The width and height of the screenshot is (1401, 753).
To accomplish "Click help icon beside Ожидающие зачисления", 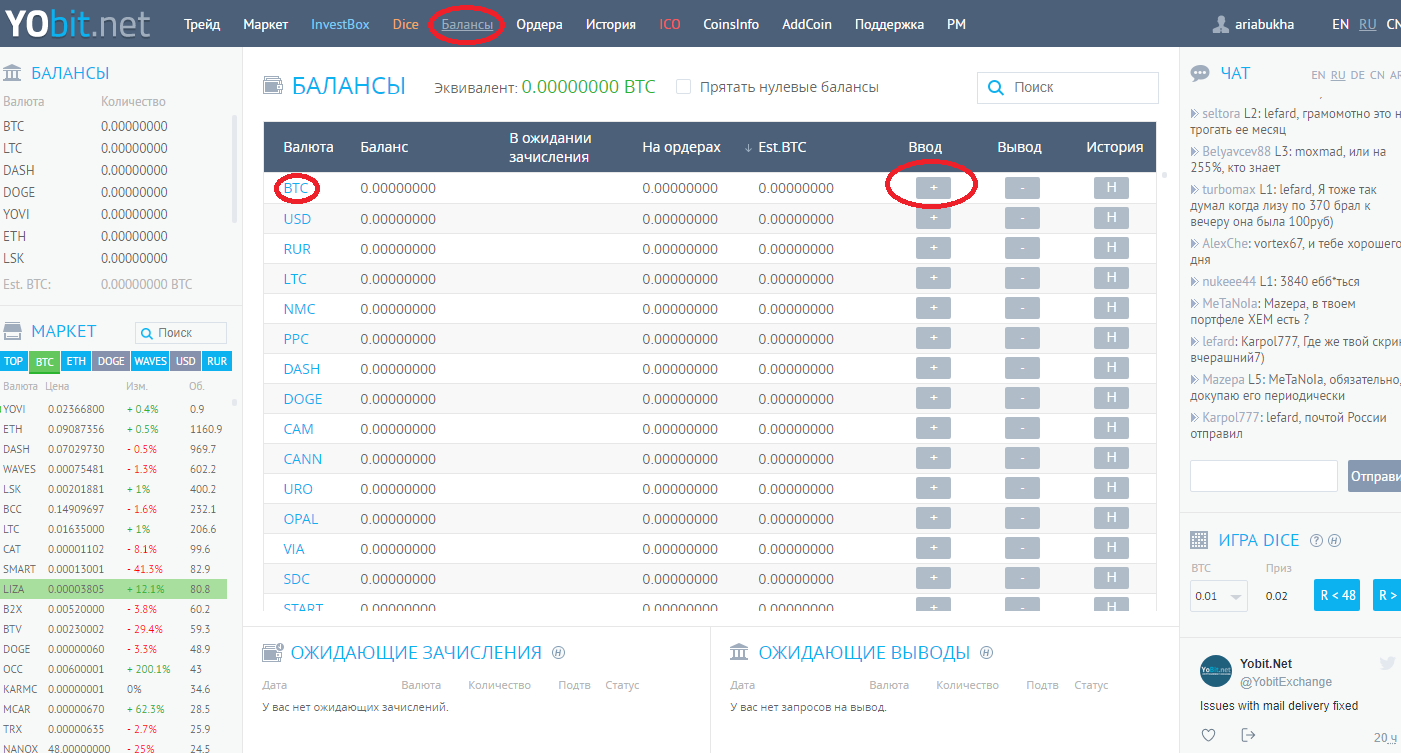I will [559, 653].
